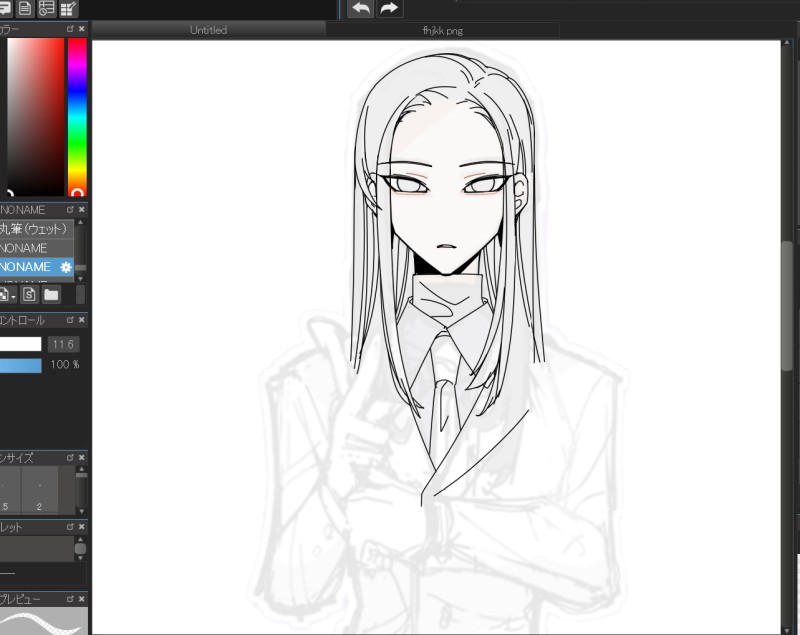Close the プレビュー preview panel
This screenshot has height=635, width=800.
[82, 599]
